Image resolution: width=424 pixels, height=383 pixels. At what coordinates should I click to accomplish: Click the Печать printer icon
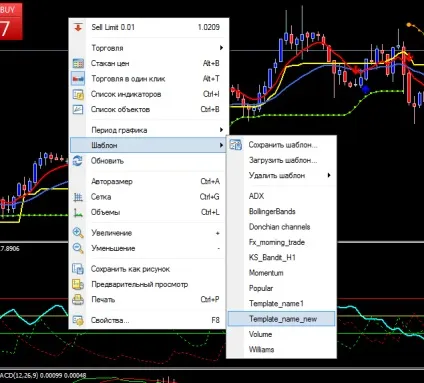click(x=78, y=299)
